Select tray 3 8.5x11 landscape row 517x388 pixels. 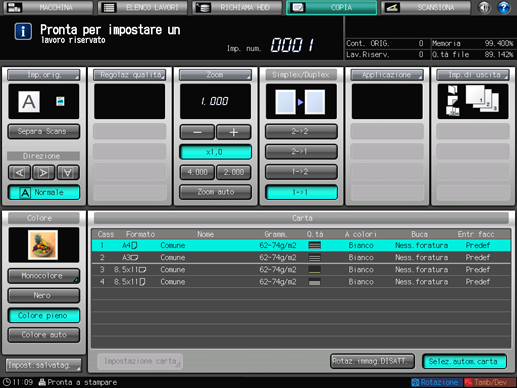[301, 270]
